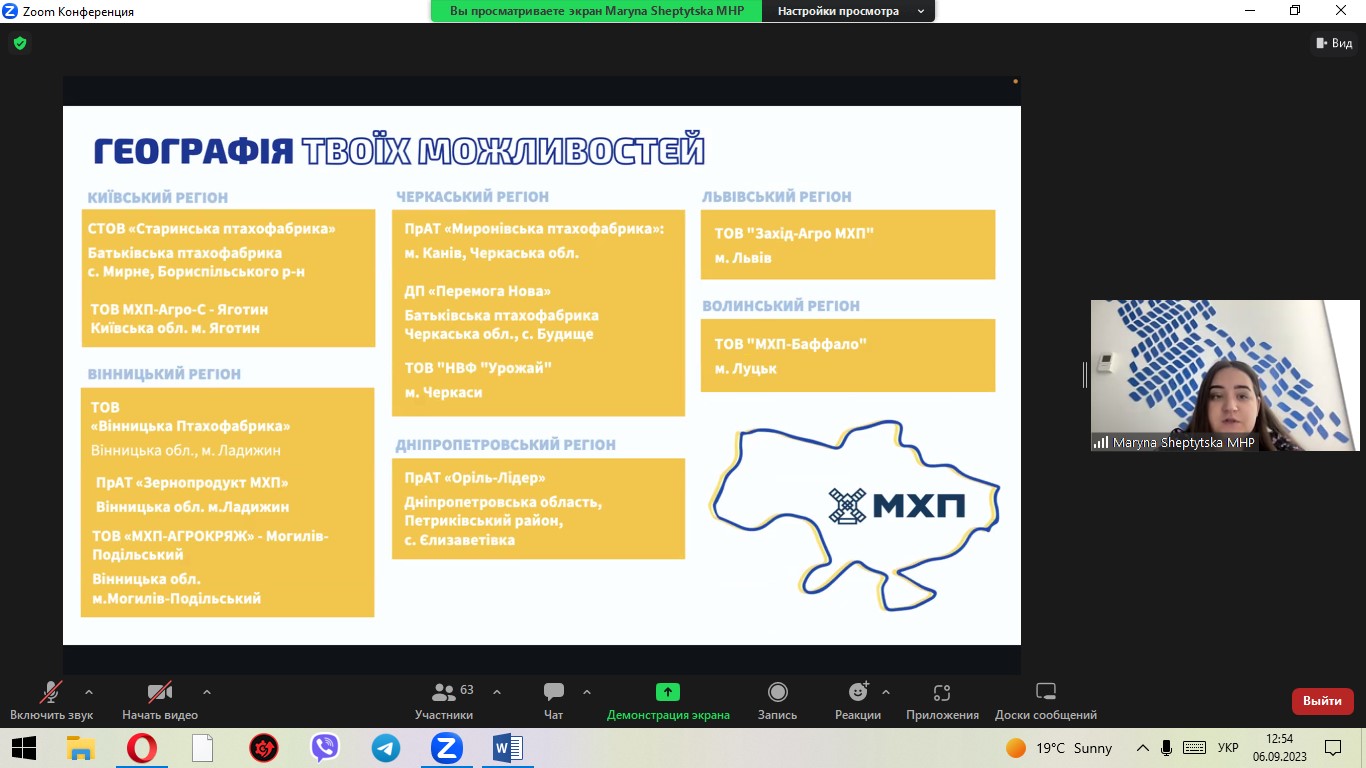
Task: Click the microphone tray icon
Action: pos(1167,748)
